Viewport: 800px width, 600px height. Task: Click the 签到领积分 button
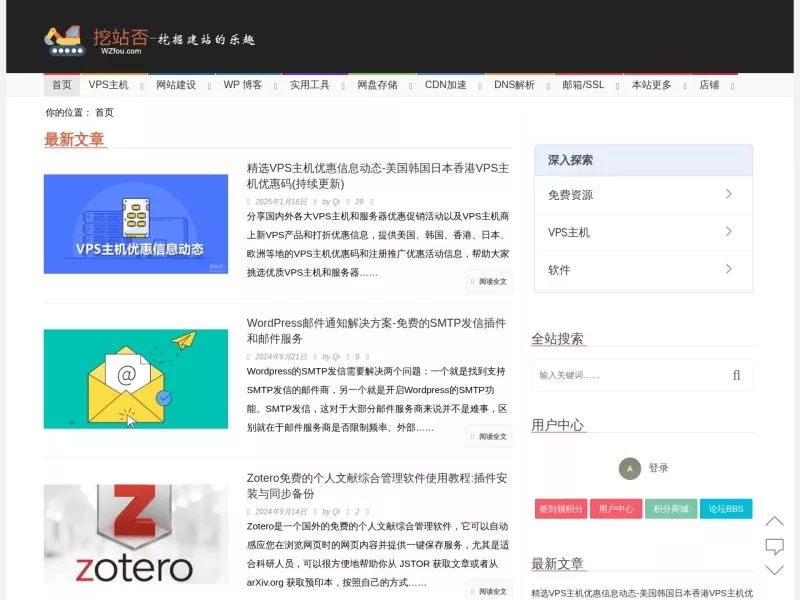click(x=561, y=509)
